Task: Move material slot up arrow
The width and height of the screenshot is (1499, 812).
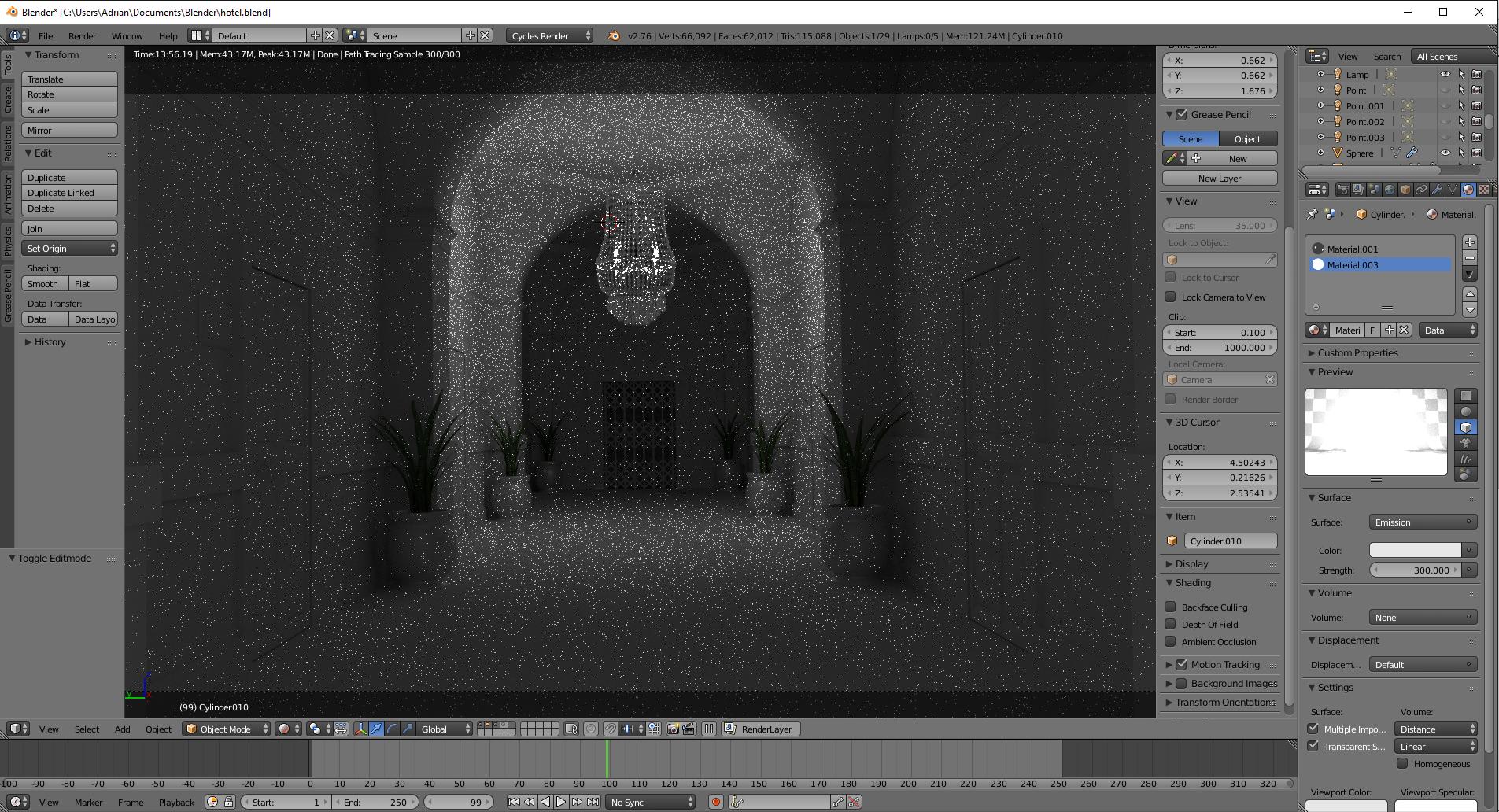Action: [x=1469, y=294]
